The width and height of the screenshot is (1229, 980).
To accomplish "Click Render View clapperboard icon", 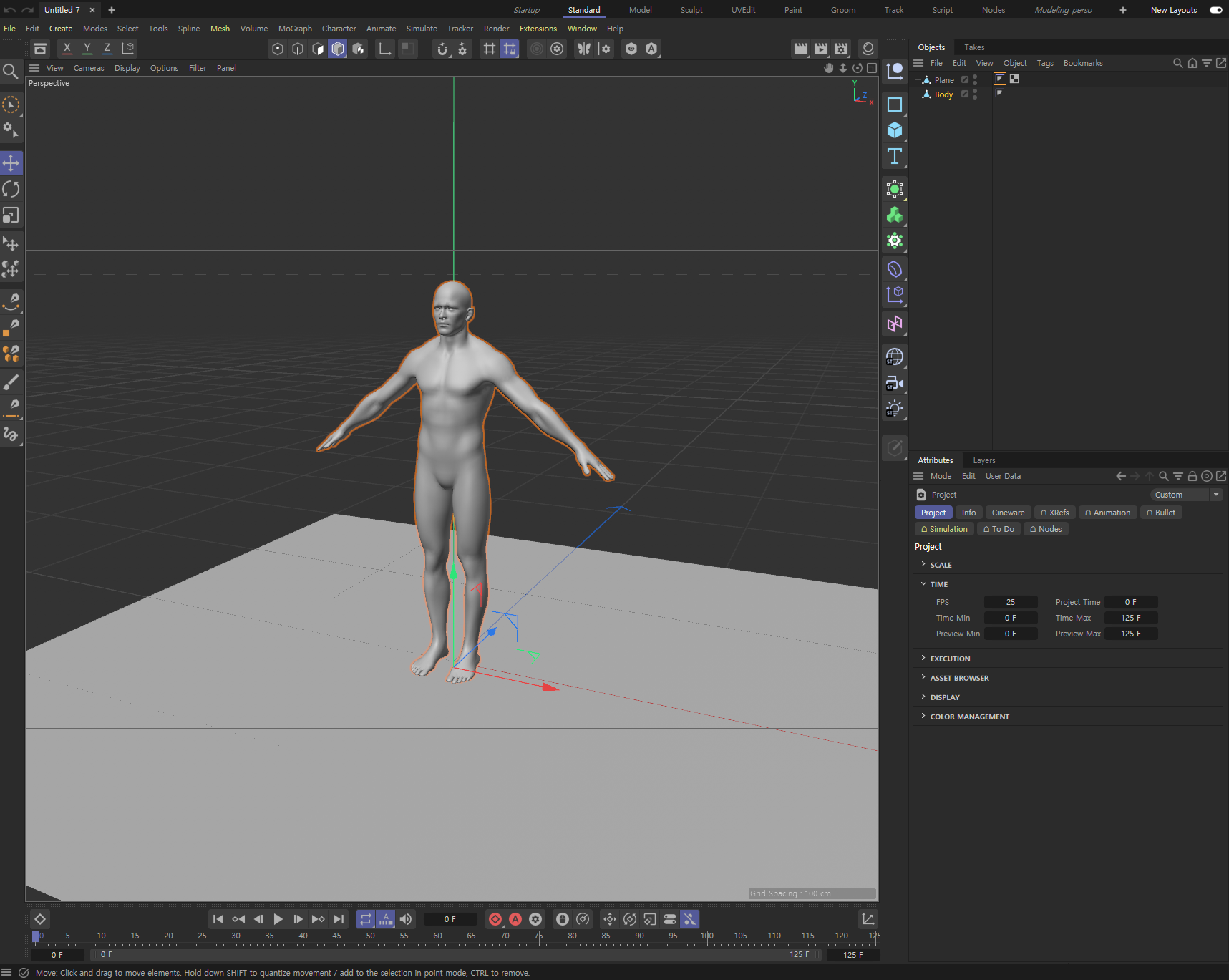I will pos(801,49).
